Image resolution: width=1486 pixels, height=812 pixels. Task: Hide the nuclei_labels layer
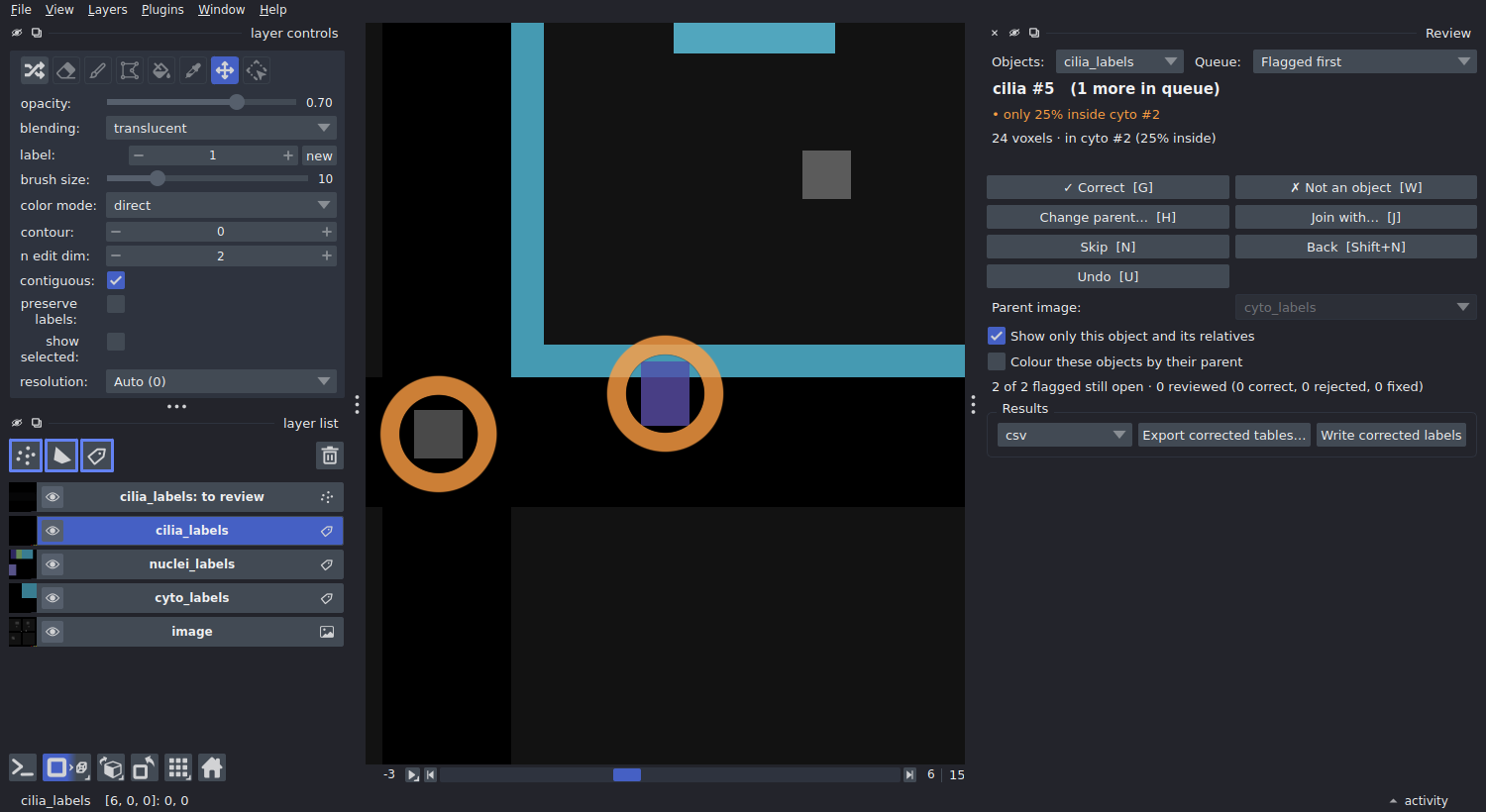53,564
